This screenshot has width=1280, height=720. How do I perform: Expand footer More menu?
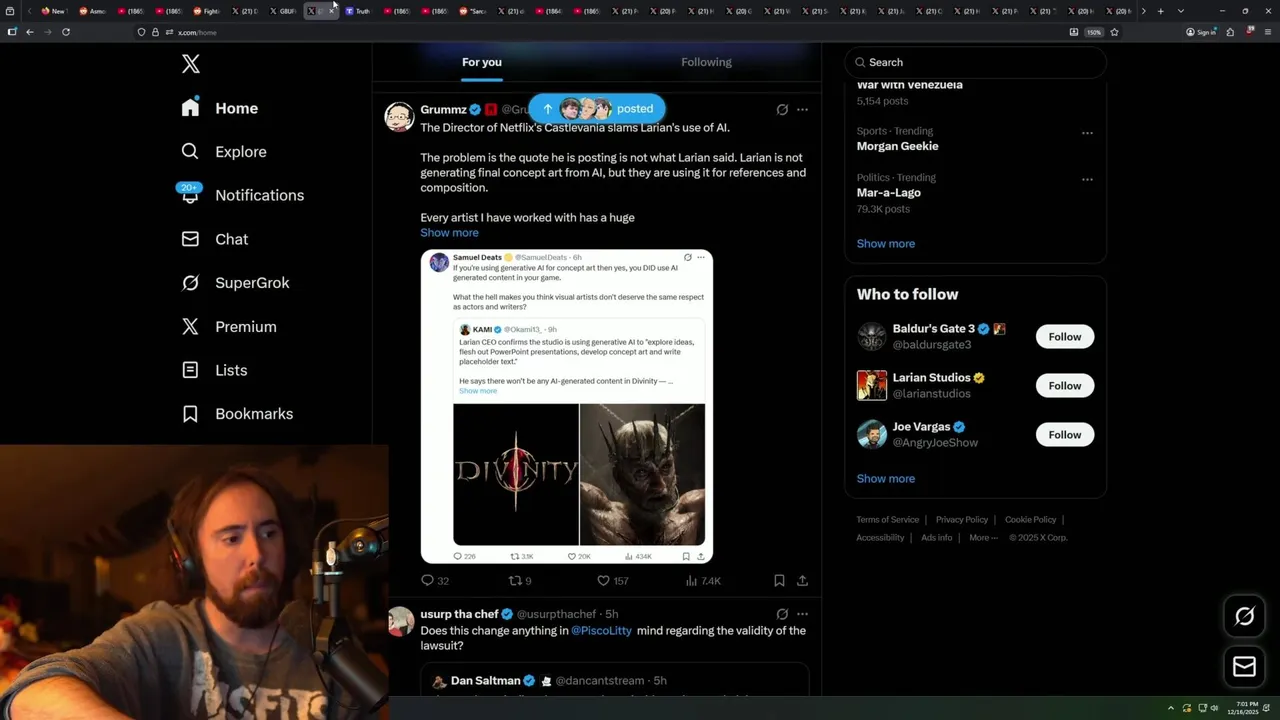[x=982, y=538]
